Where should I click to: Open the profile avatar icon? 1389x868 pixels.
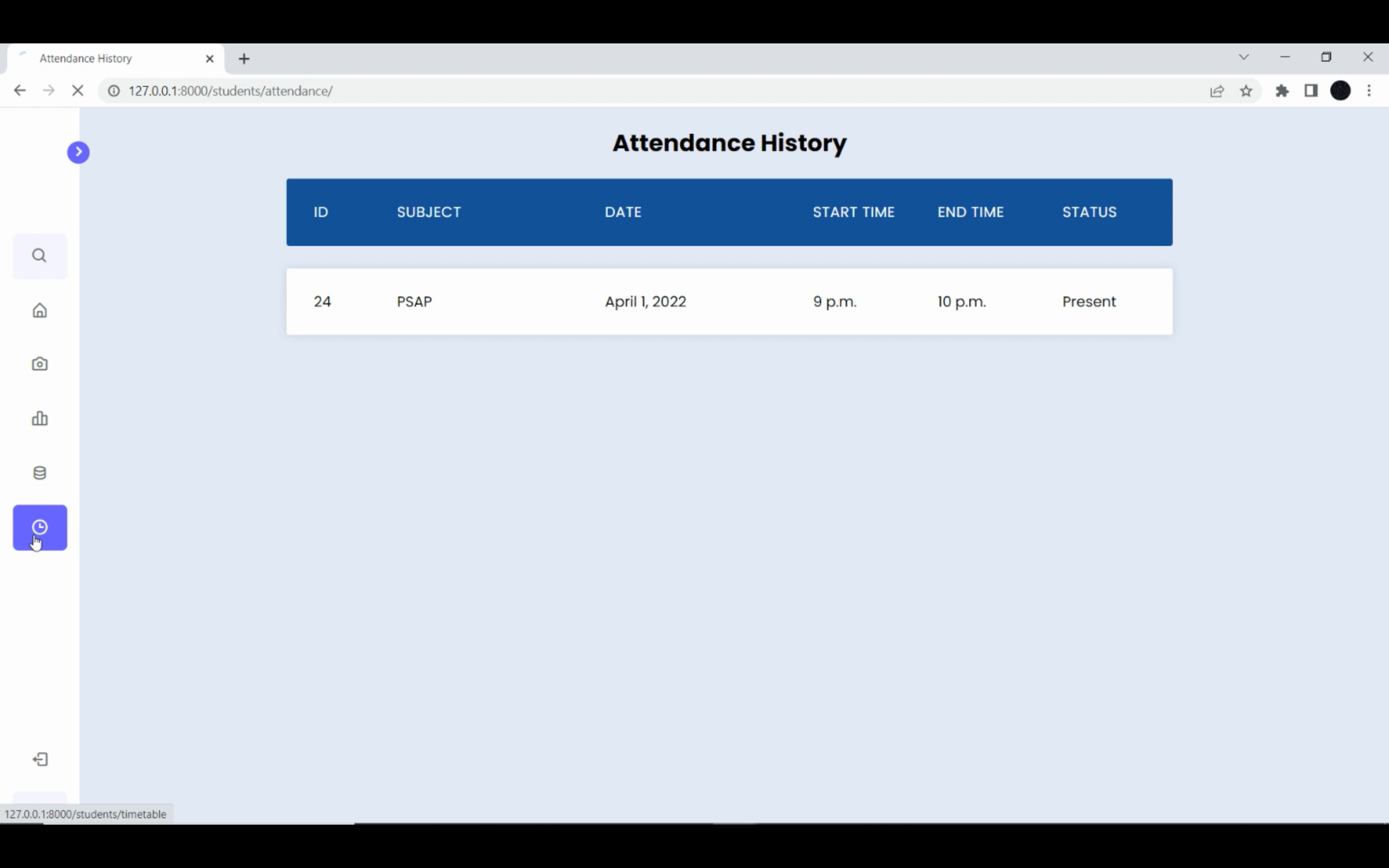pyautogui.click(x=1340, y=91)
